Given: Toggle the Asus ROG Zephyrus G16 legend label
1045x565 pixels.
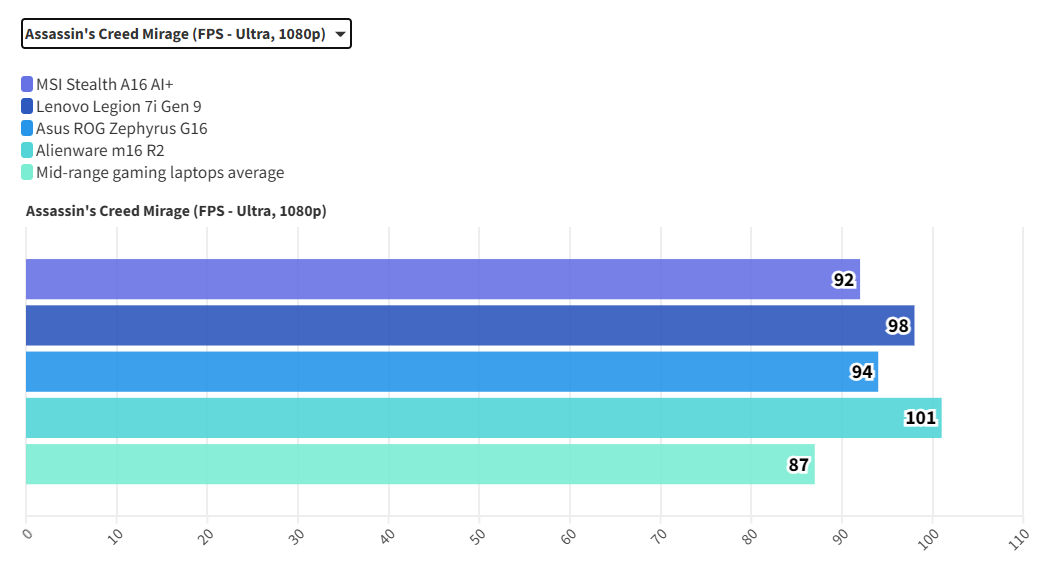Looking at the screenshot, I should click(122, 128).
